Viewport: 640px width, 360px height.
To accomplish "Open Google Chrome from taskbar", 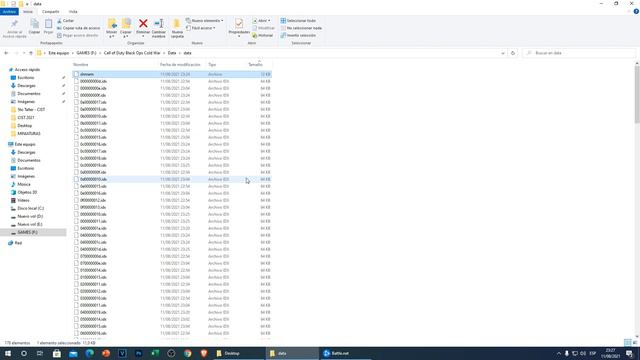I will click(187, 353).
